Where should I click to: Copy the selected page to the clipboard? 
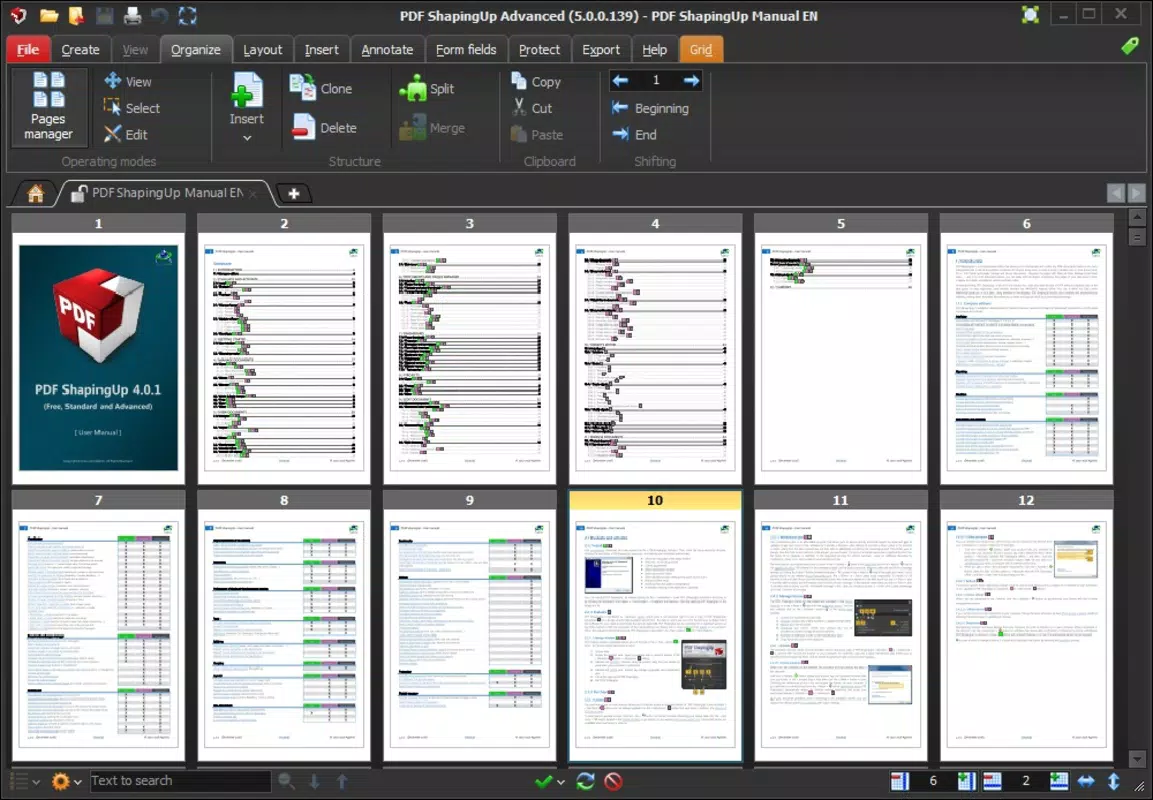536,82
